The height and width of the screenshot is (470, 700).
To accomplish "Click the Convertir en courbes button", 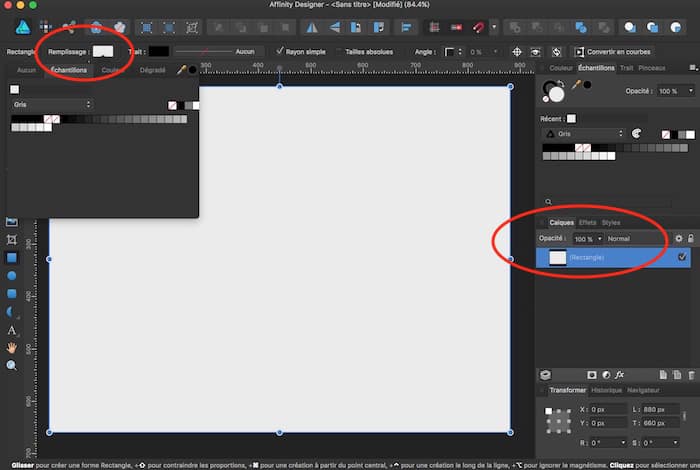I will (612, 52).
